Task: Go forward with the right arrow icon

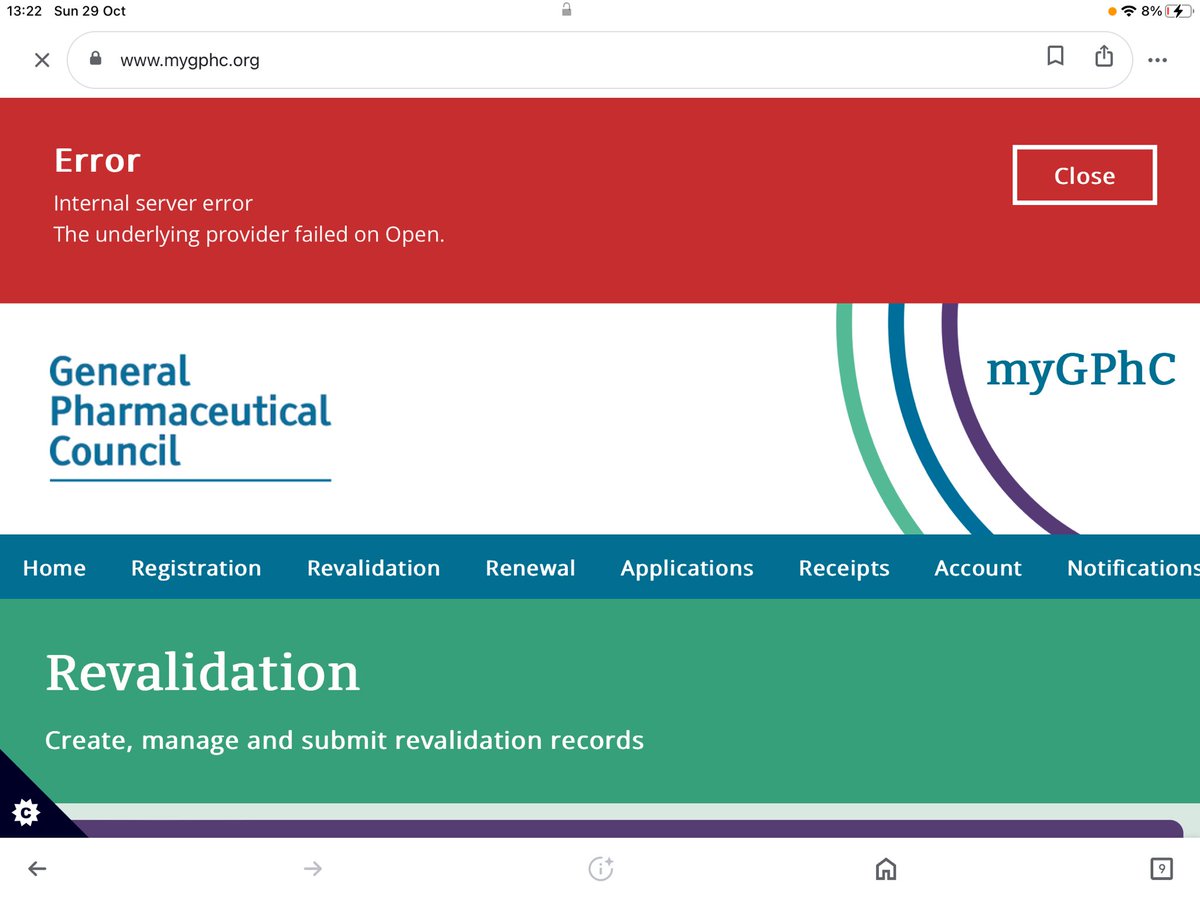Action: pyautogui.click(x=312, y=869)
